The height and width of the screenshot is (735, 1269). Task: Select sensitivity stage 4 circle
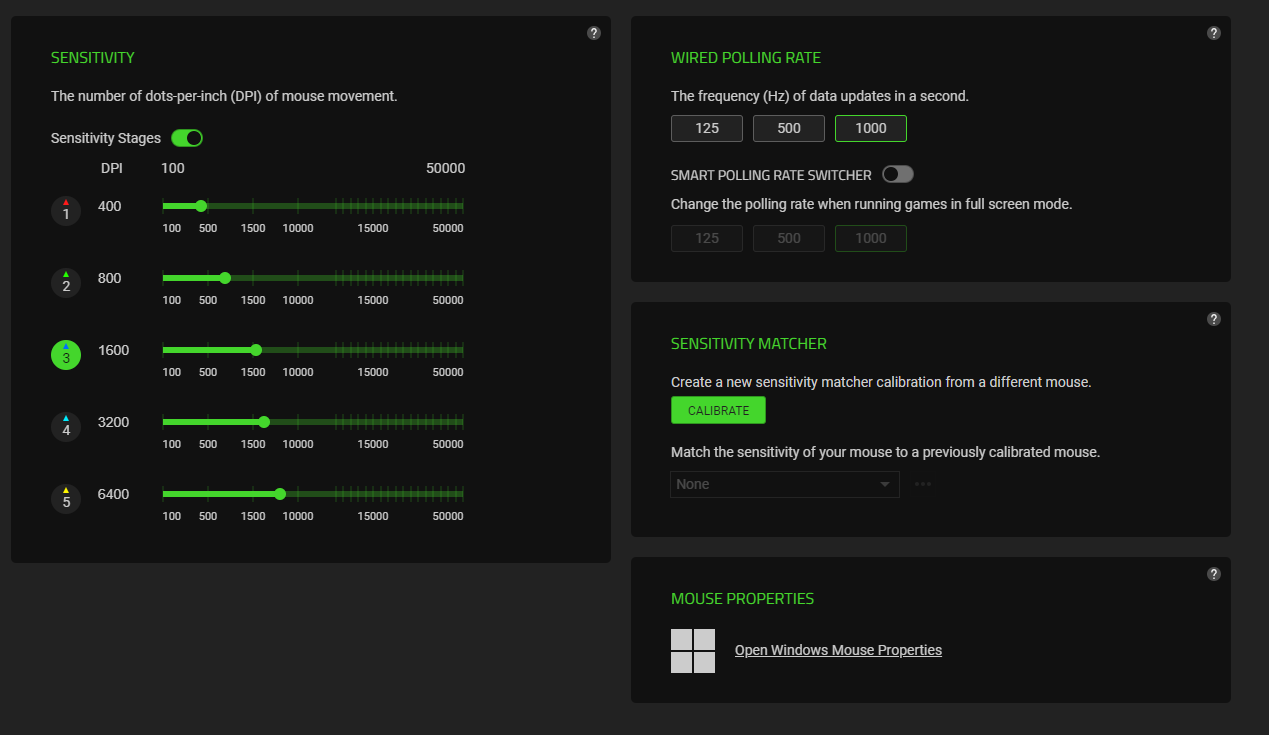[x=66, y=427]
